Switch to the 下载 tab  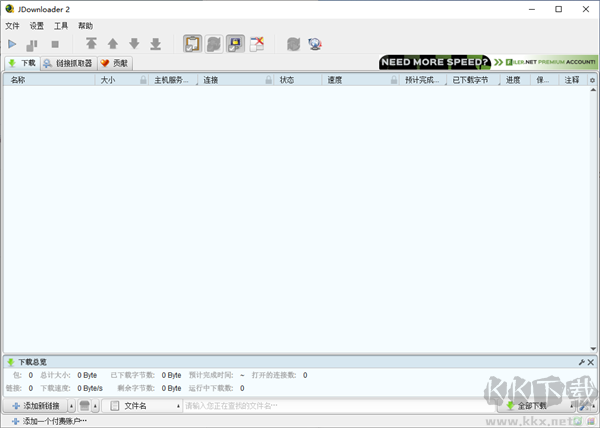coord(22,63)
